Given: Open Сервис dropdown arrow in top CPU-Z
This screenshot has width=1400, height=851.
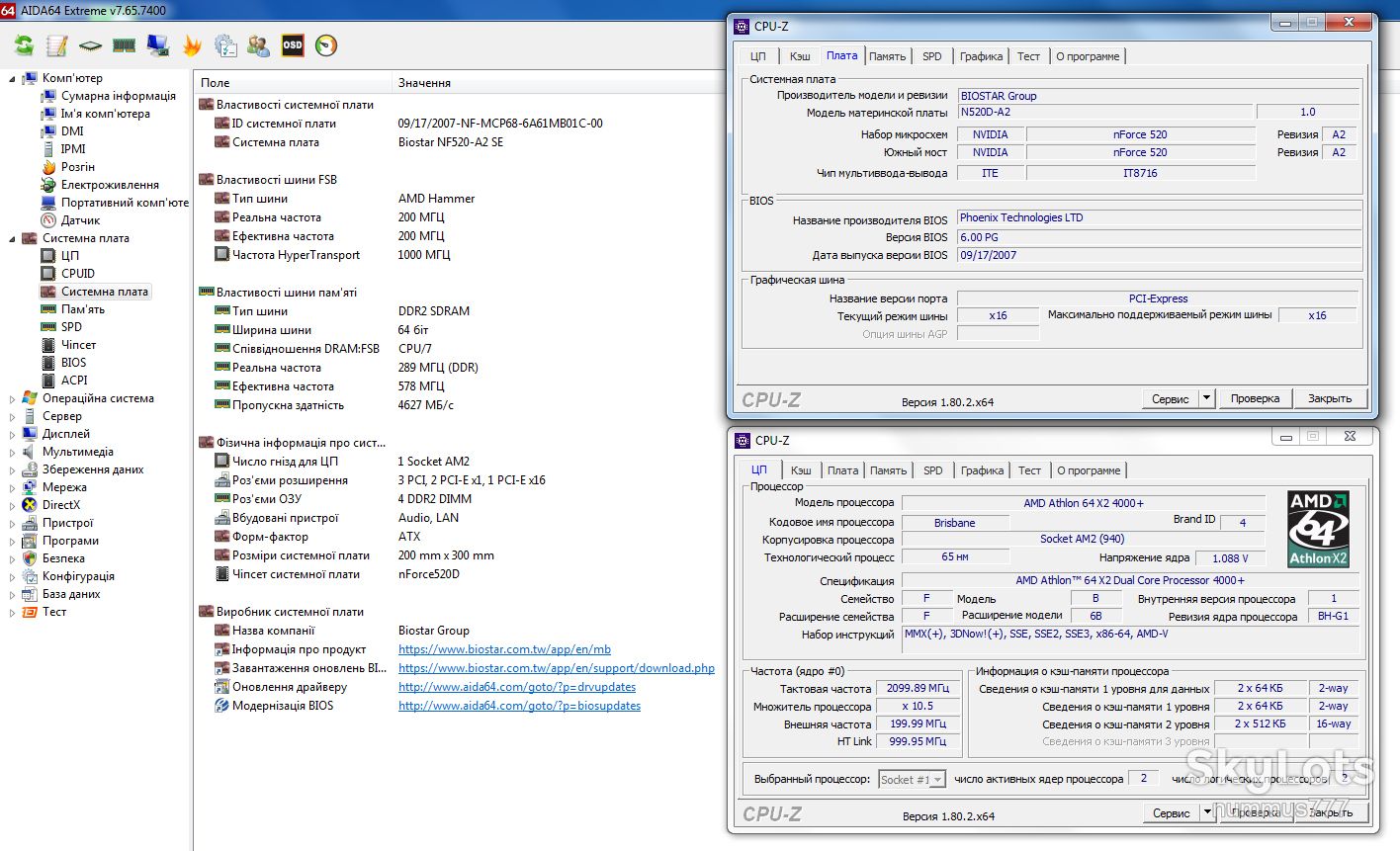Looking at the screenshot, I should tap(1206, 398).
